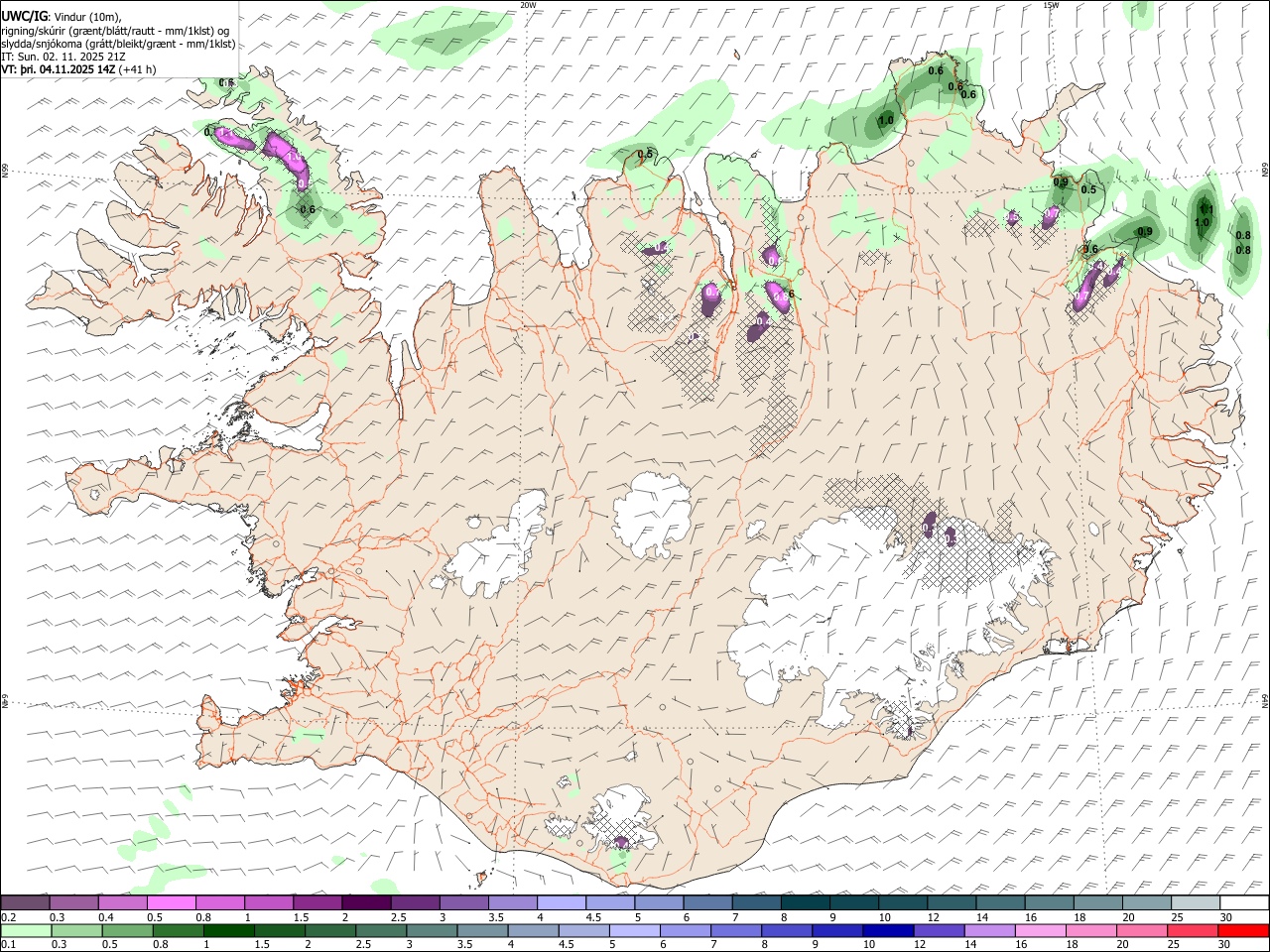Click the '0.1' label under the lower legend
Screen dimensions: 1270x952
[10, 944]
